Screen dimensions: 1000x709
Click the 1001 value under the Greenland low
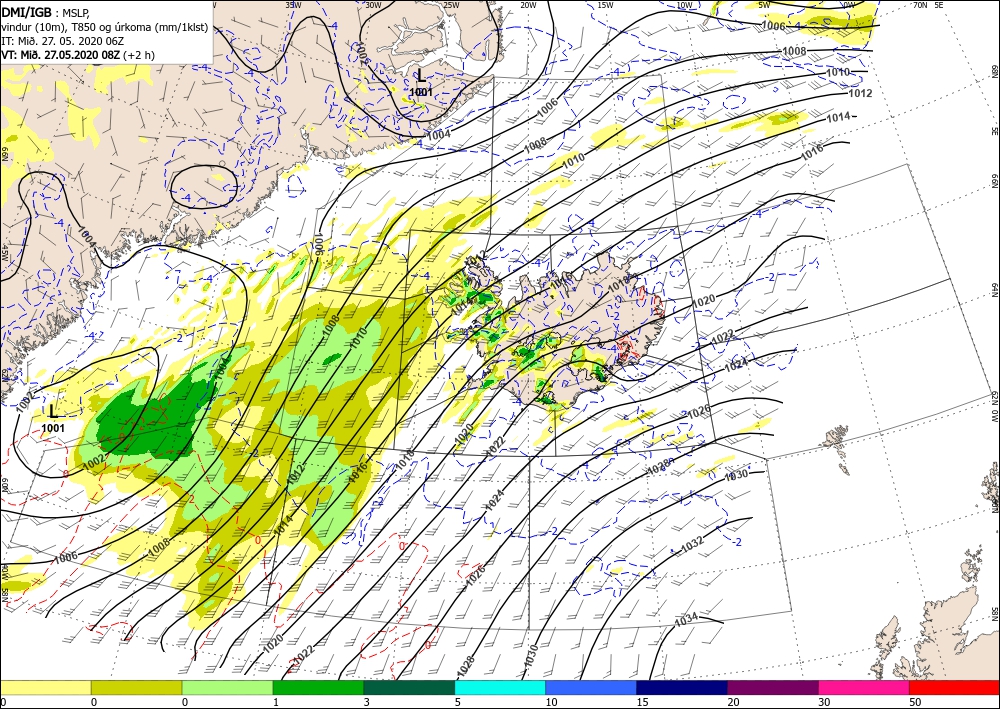421,92
